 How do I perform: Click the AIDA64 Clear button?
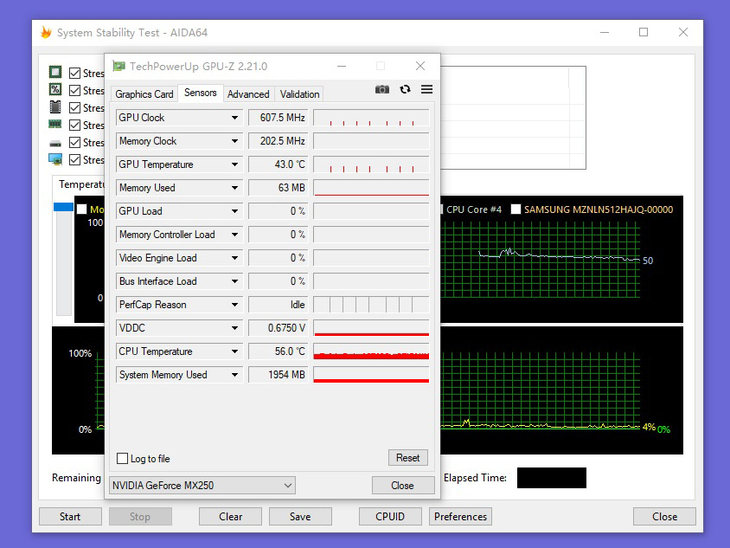pyautogui.click(x=230, y=516)
